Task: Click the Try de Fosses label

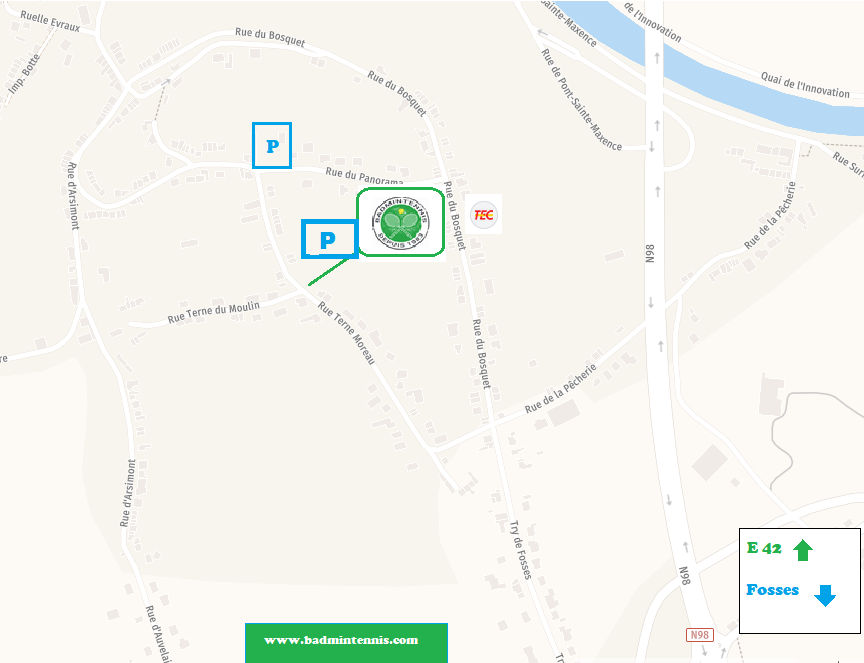Action: [521, 549]
